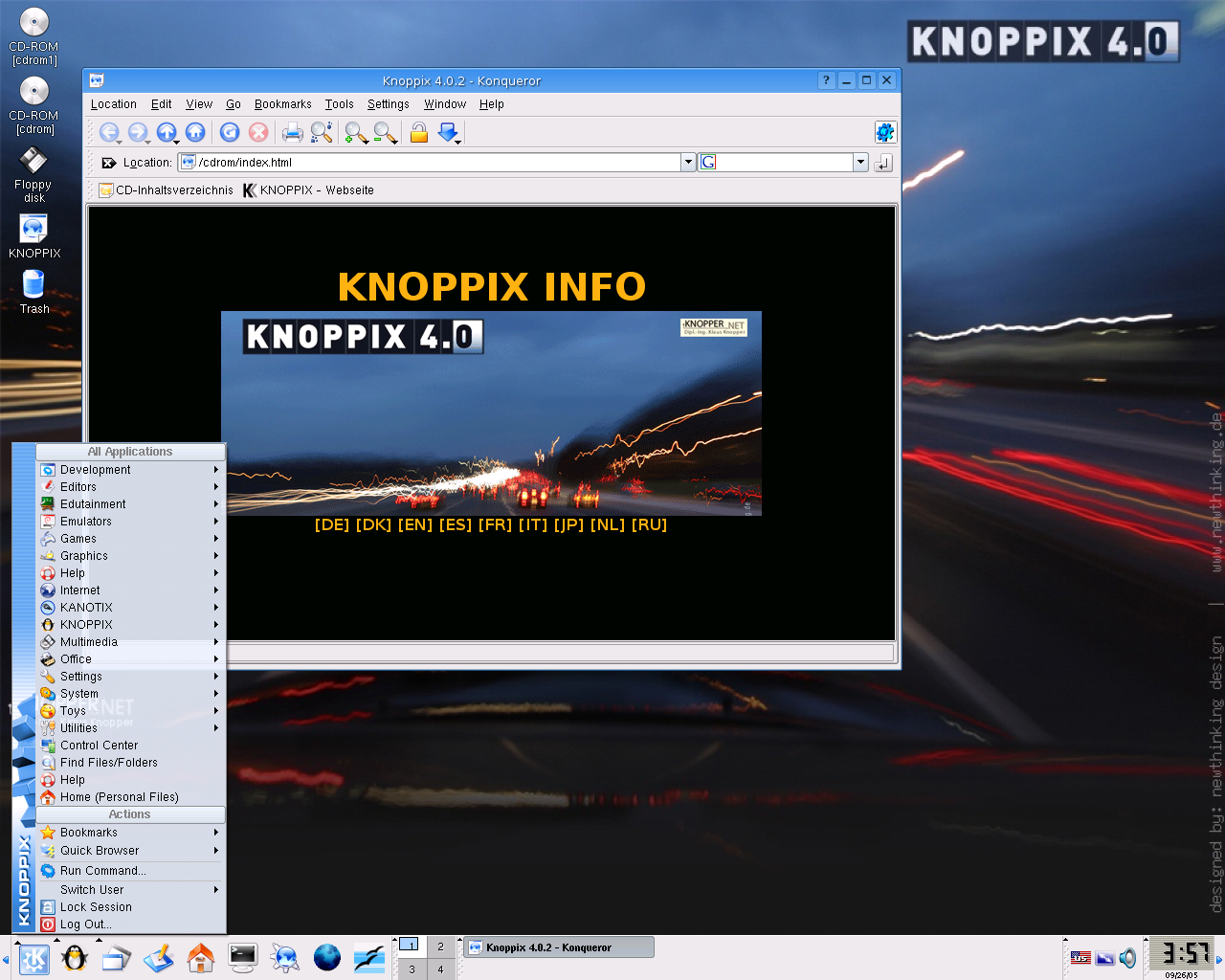Image resolution: width=1225 pixels, height=980 pixels.
Task: Expand the Office submenu
Action: coord(130,659)
